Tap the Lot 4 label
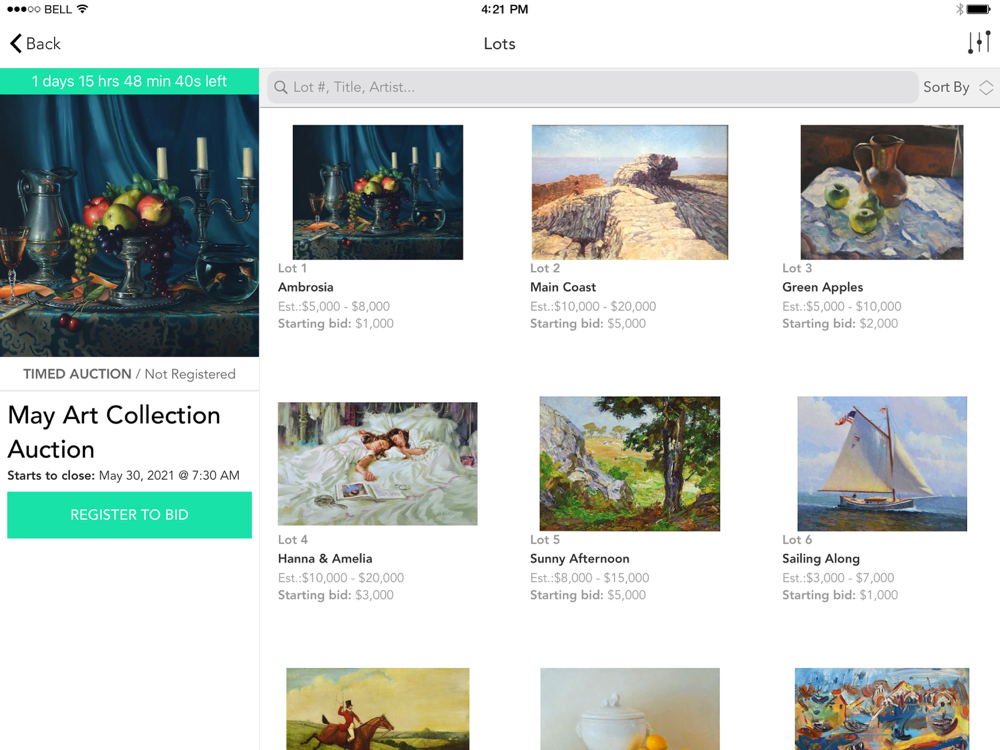Screen dimensions: 1000x750 pyautogui.click(x=293, y=540)
